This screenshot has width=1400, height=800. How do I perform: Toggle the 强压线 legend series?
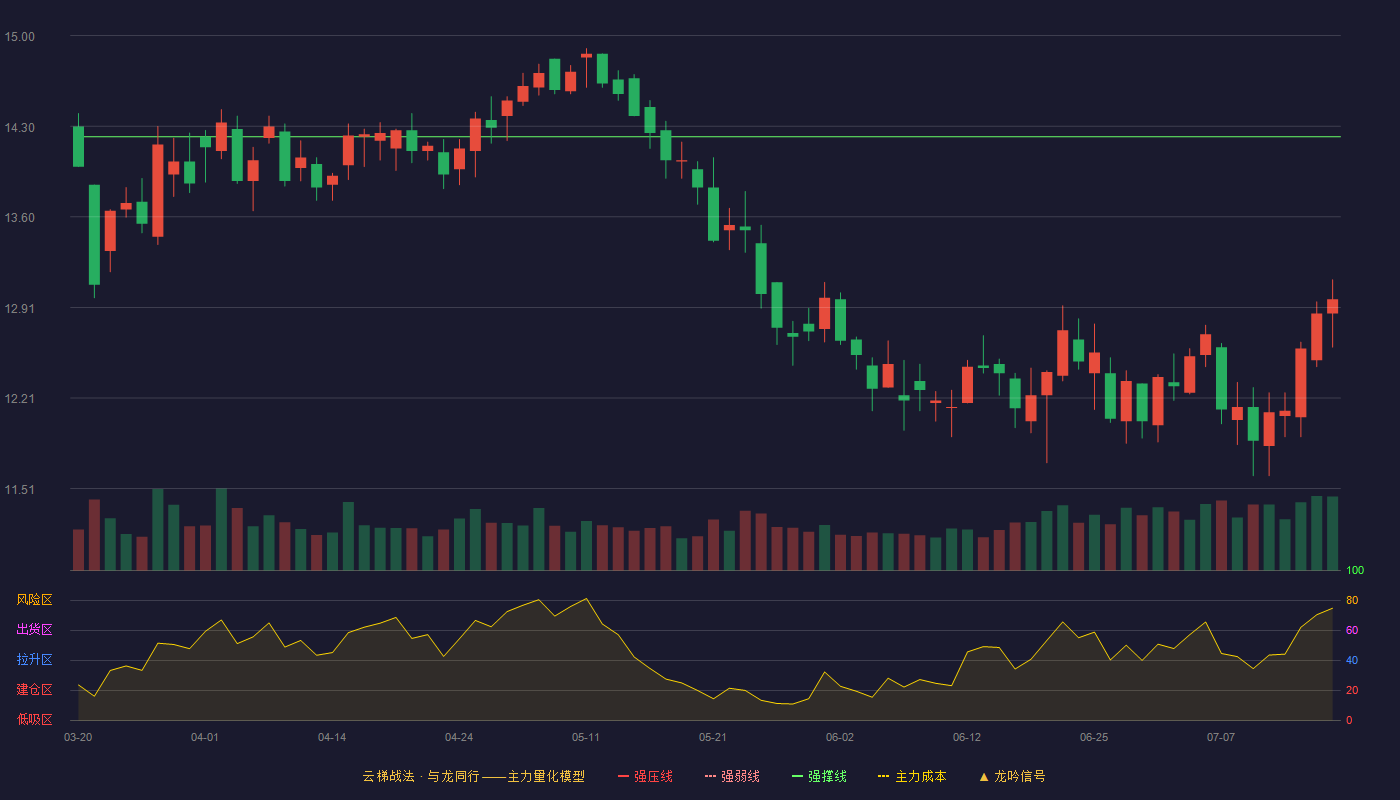pos(645,776)
